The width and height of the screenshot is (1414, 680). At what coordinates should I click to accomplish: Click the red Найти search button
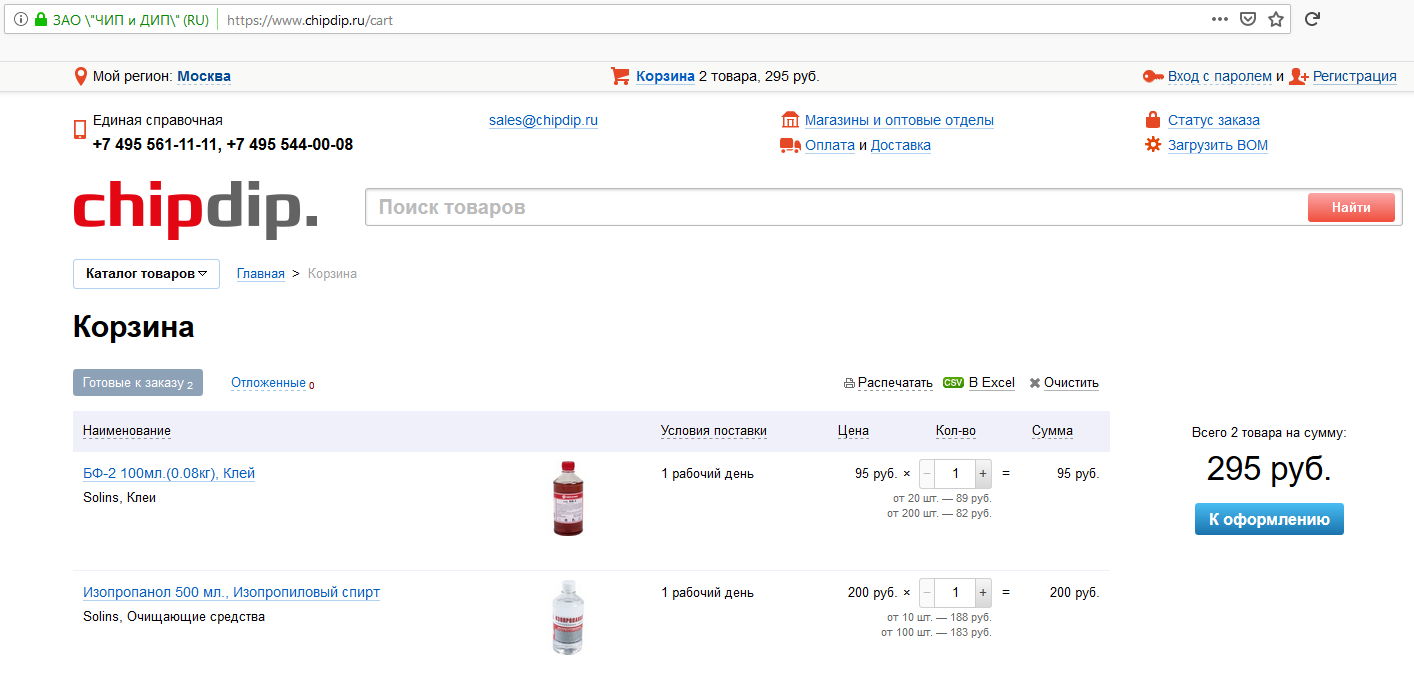tap(1351, 208)
